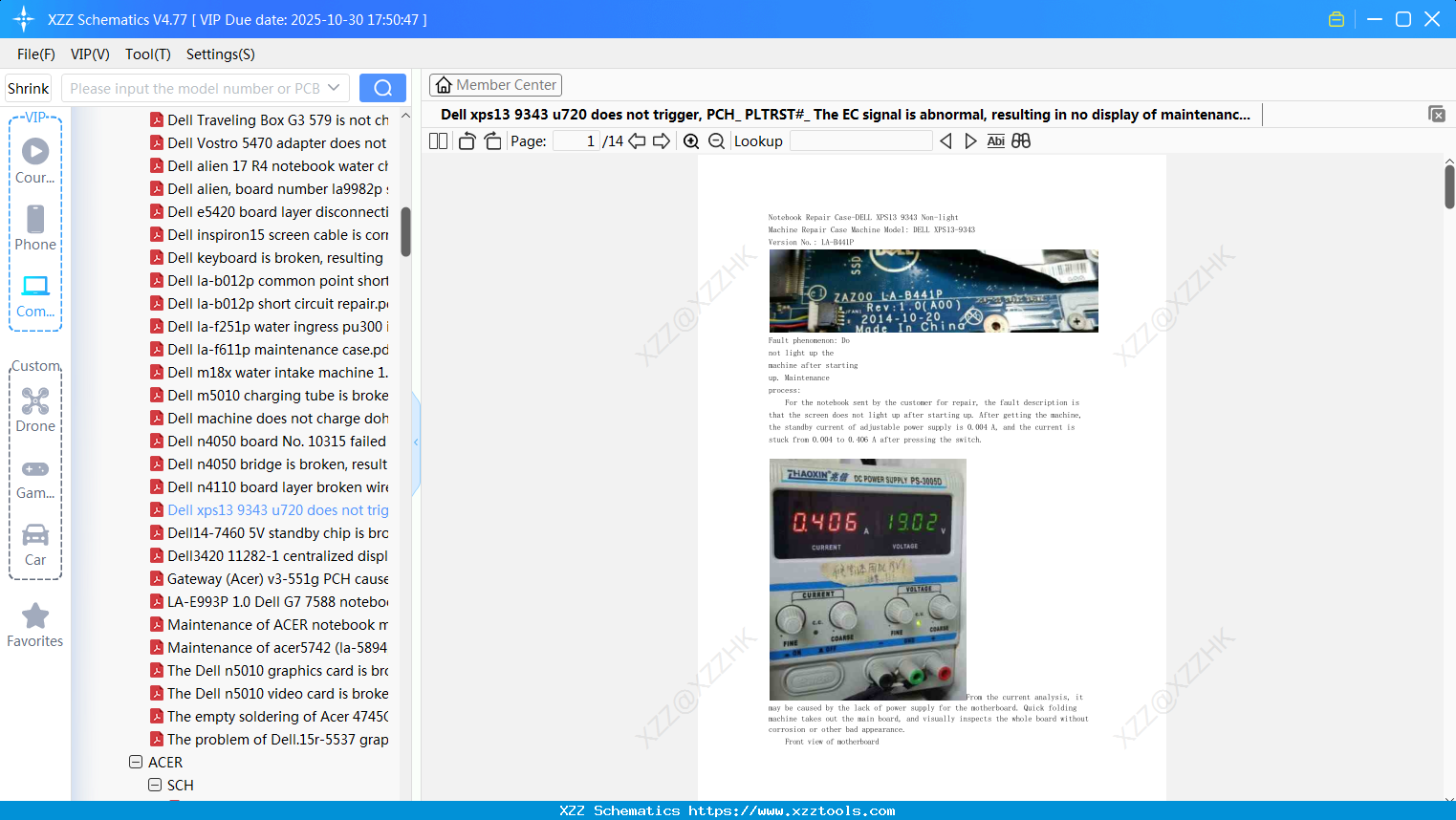
Task: Open the Member Center button
Action: point(495,85)
